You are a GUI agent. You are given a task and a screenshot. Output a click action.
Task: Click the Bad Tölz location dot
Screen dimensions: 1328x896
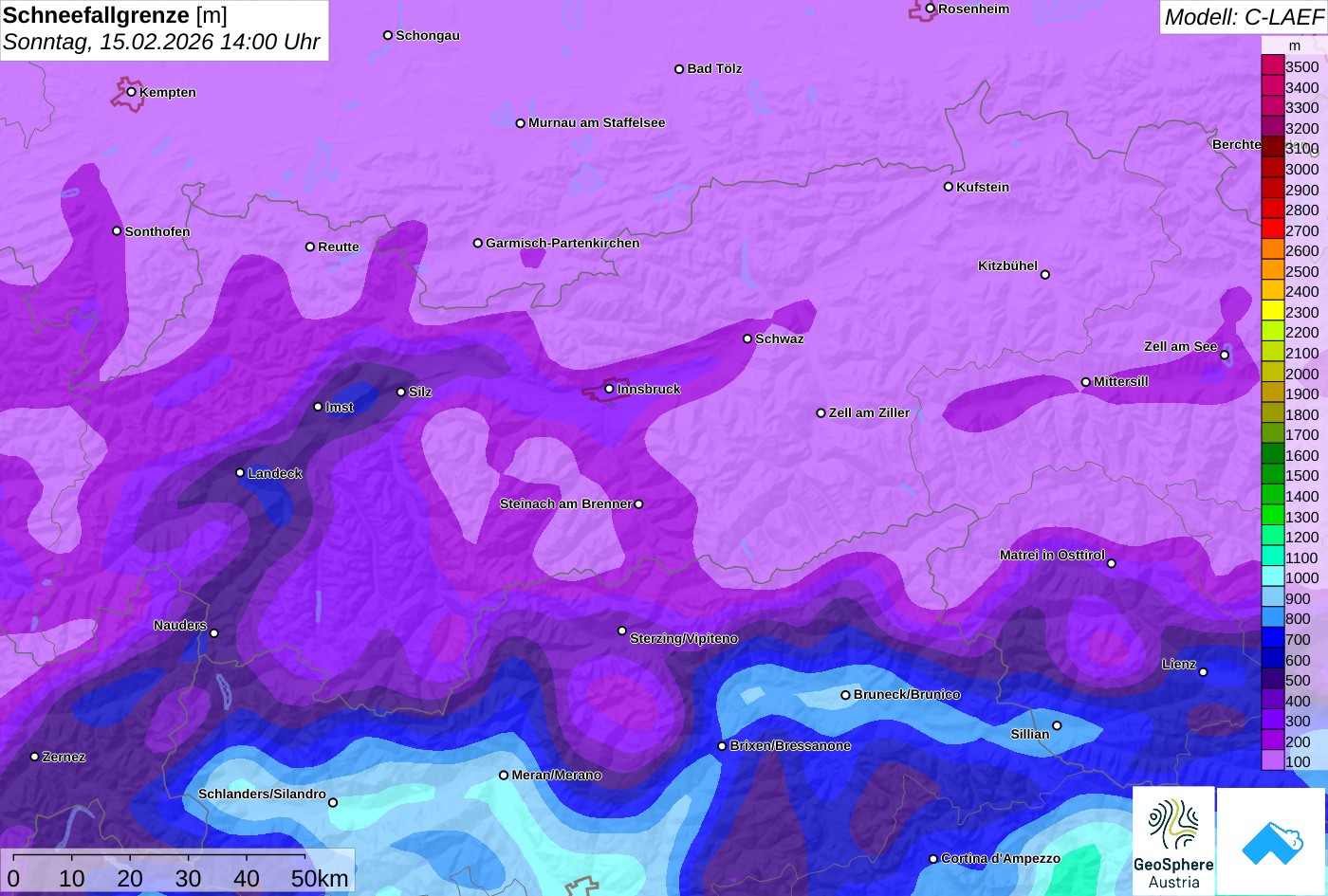click(x=679, y=69)
